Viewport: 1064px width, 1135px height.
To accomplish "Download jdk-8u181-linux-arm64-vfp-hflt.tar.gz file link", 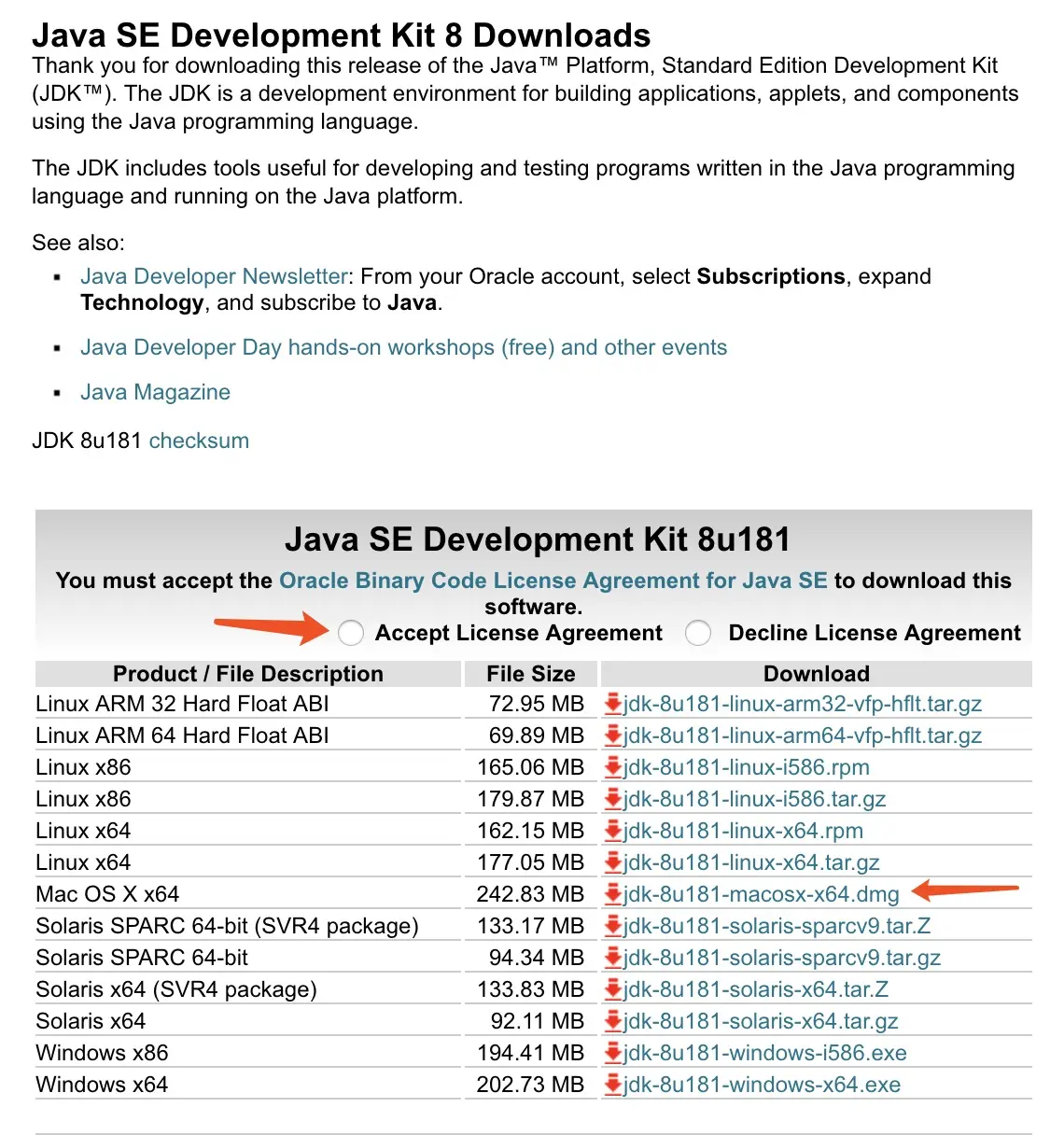I will tap(803, 736).
